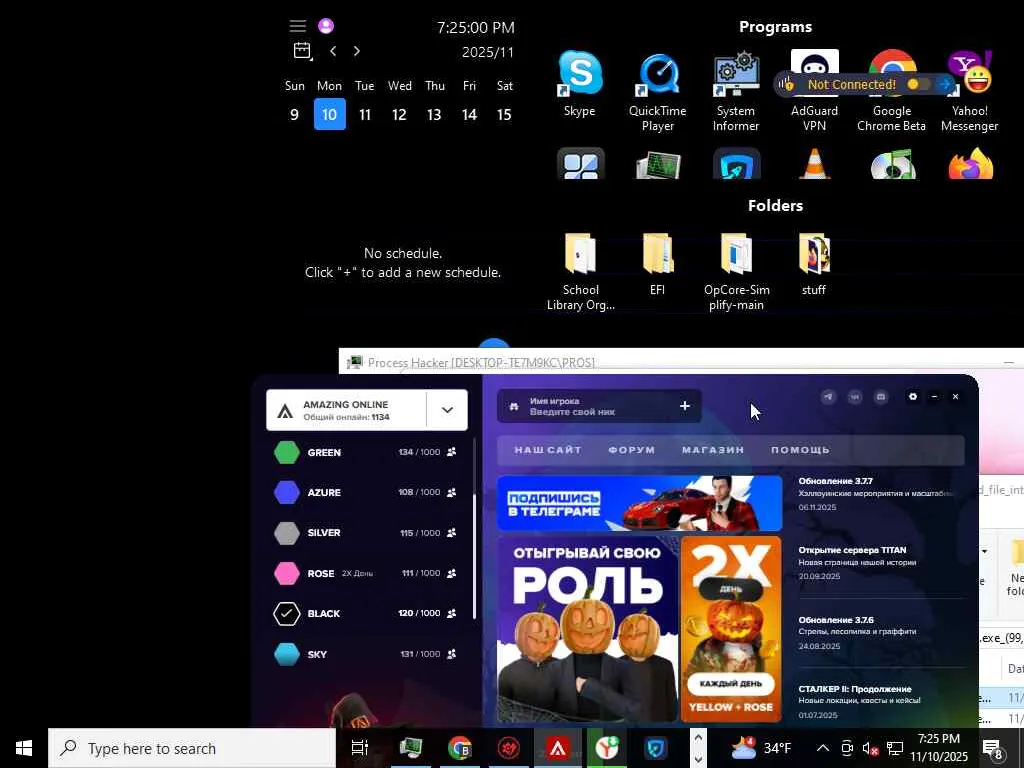The height and width of the screenshot is (768, 1024).
Task: Select the SKY server
Action: coord(366,654)
